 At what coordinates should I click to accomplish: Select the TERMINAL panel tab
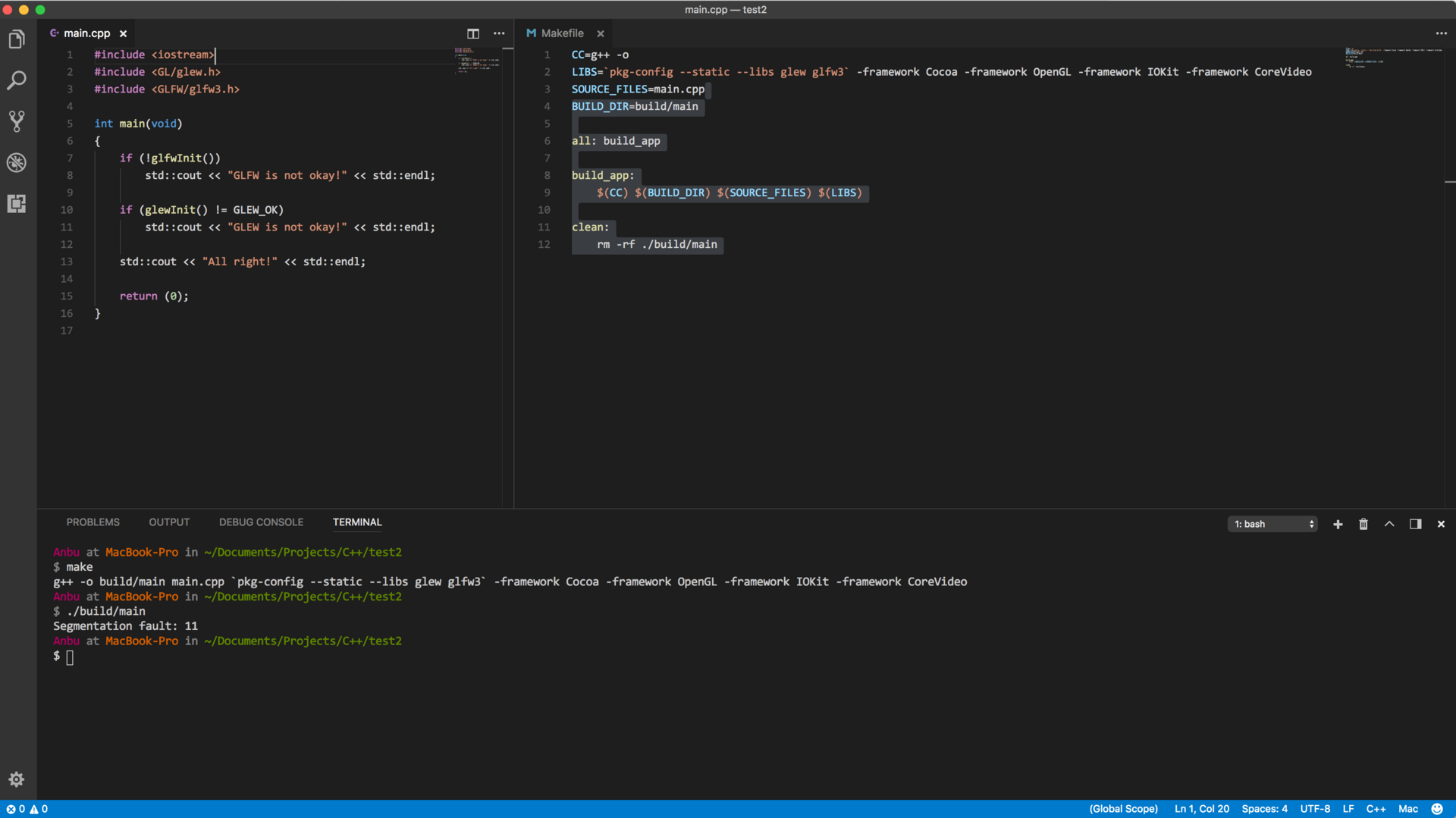[x=357, y=522]
